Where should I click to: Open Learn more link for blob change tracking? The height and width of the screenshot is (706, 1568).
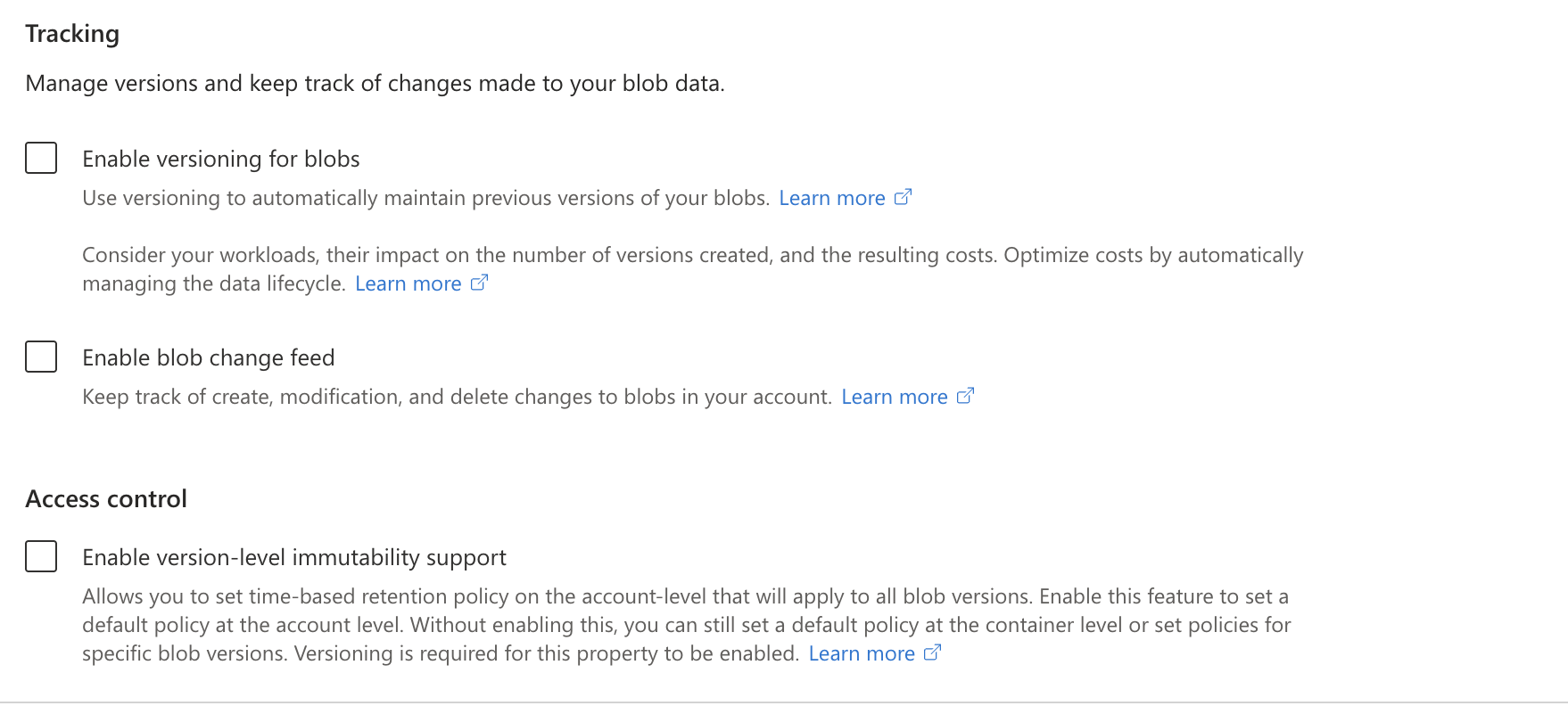click(895, 397)
